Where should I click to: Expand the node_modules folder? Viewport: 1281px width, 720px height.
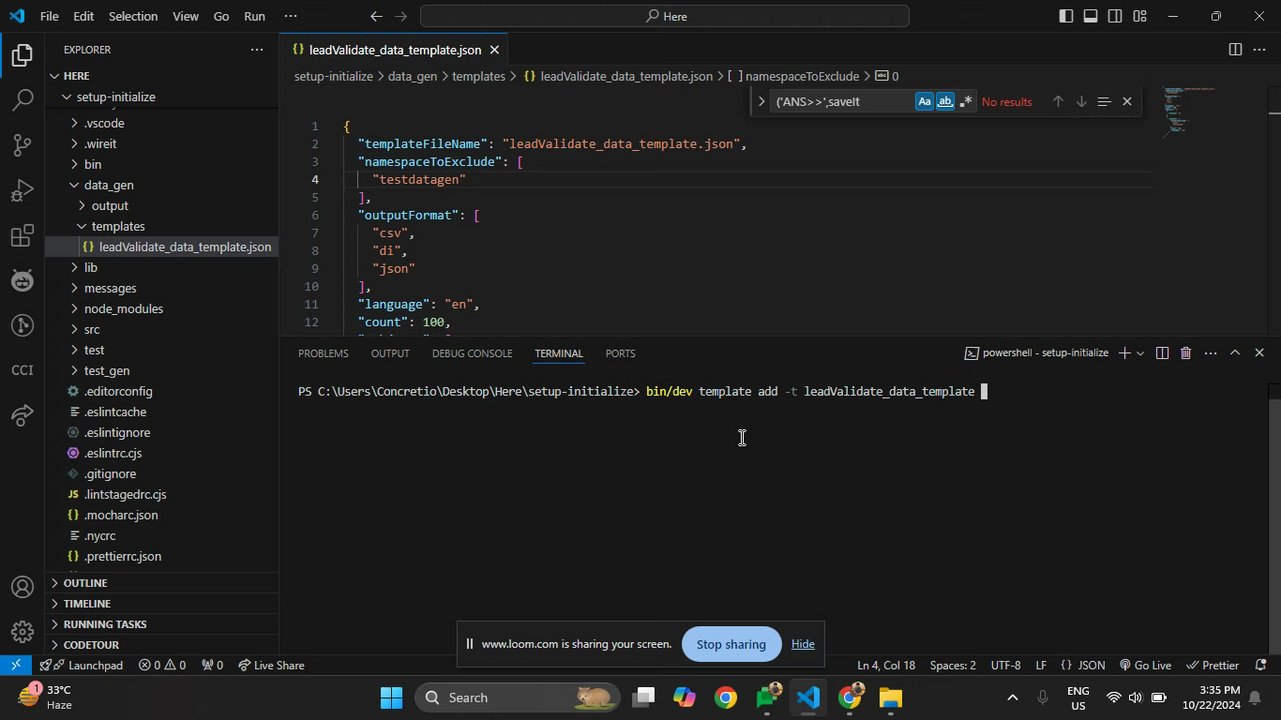click(x=123, y=309)
